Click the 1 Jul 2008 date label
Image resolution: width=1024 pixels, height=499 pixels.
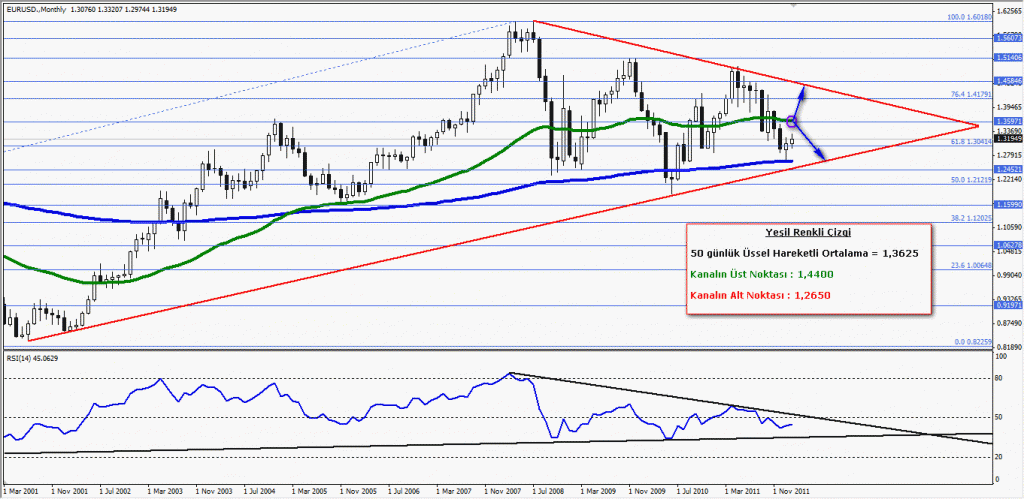[550, 489]
